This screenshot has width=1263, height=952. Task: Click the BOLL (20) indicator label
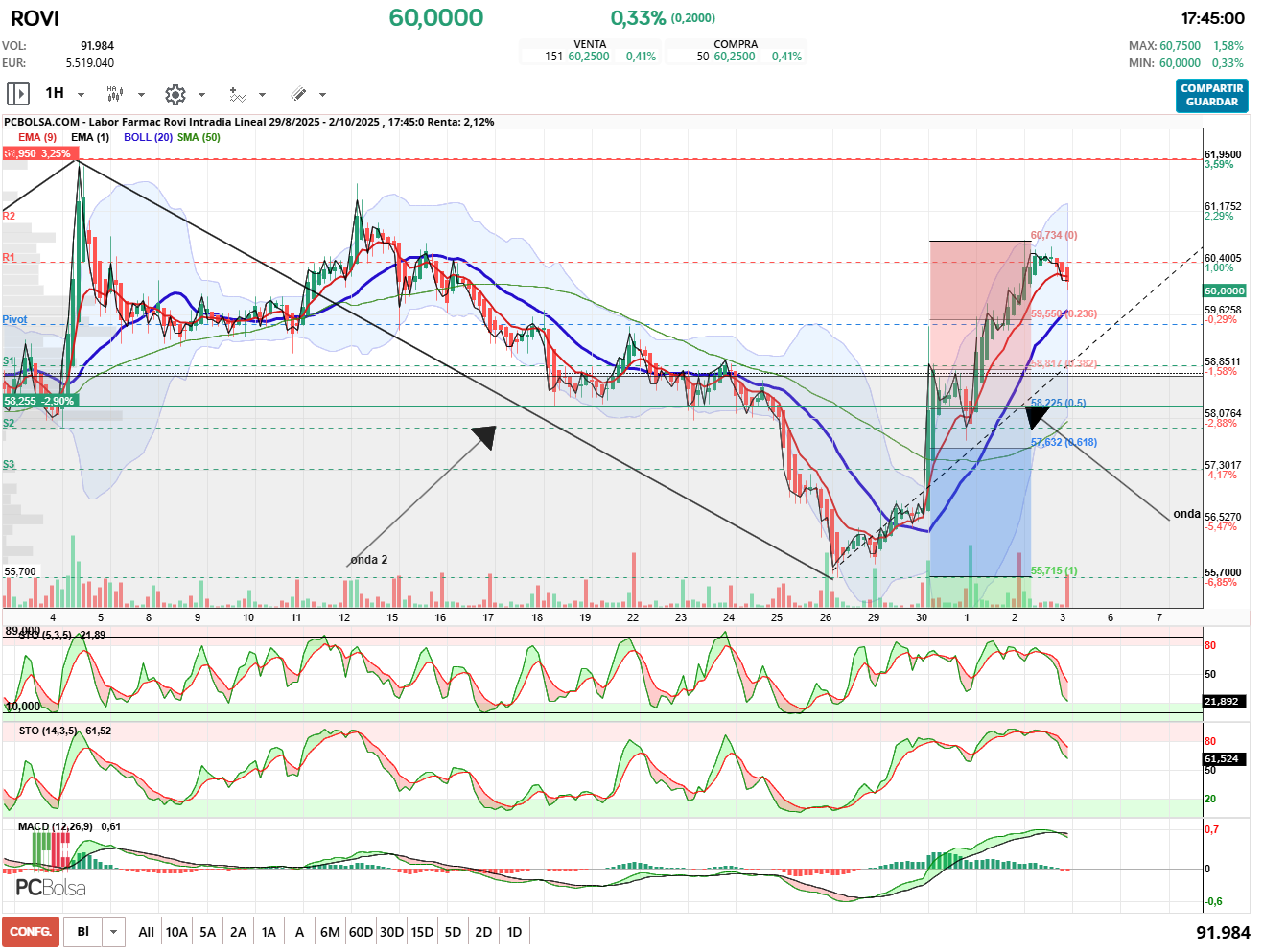point(148,137)
